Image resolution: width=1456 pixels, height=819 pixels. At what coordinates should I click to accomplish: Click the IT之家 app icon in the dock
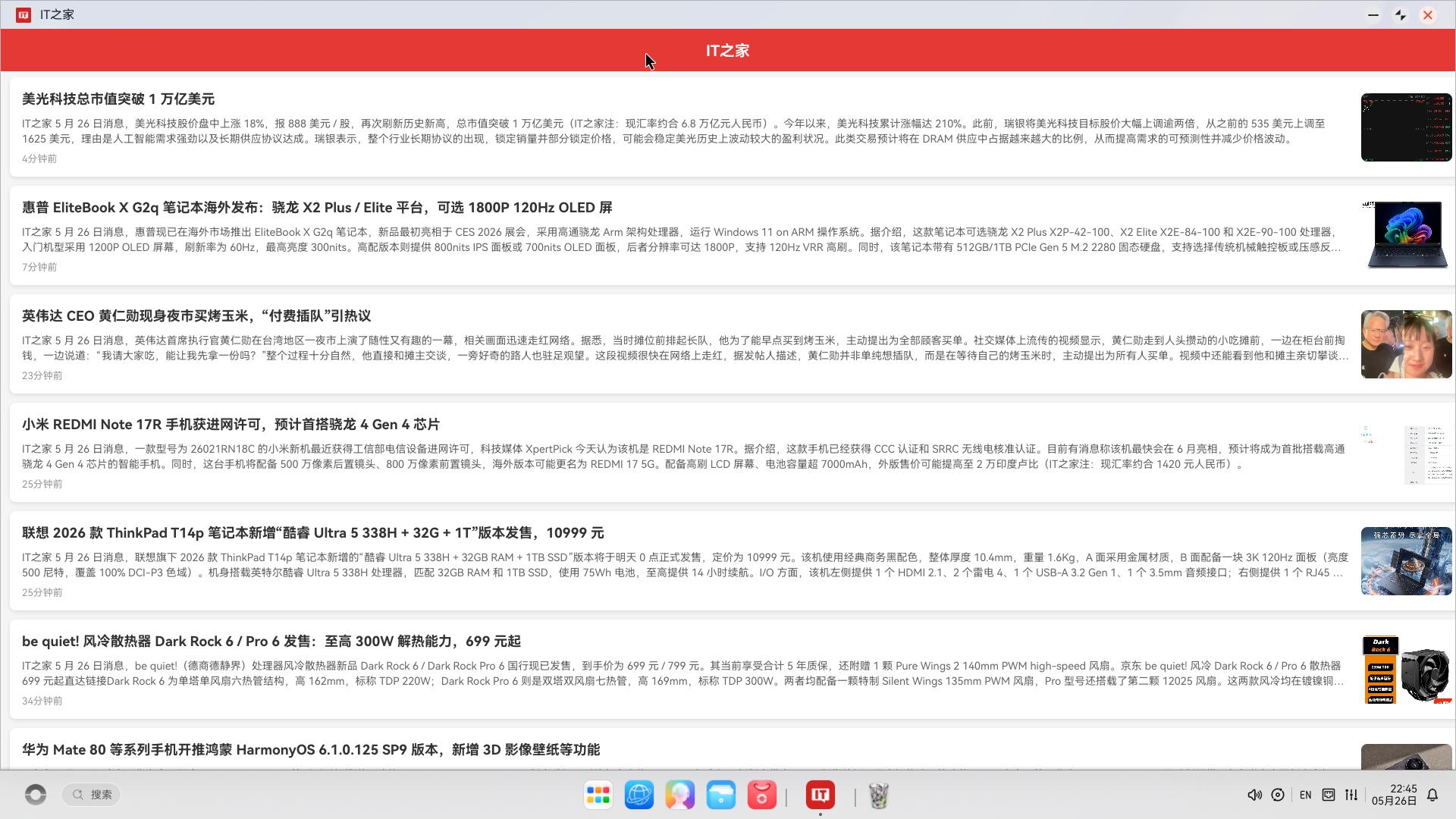(821, 795)
